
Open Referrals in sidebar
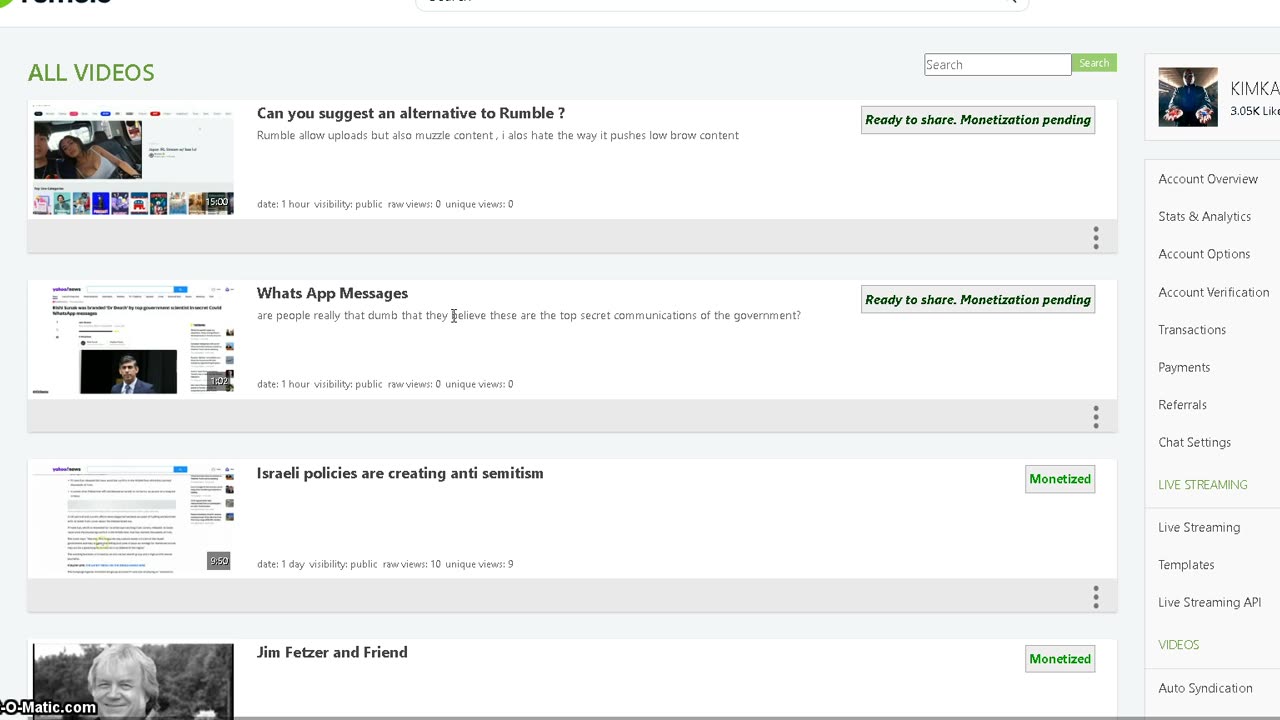[1182, 405]
